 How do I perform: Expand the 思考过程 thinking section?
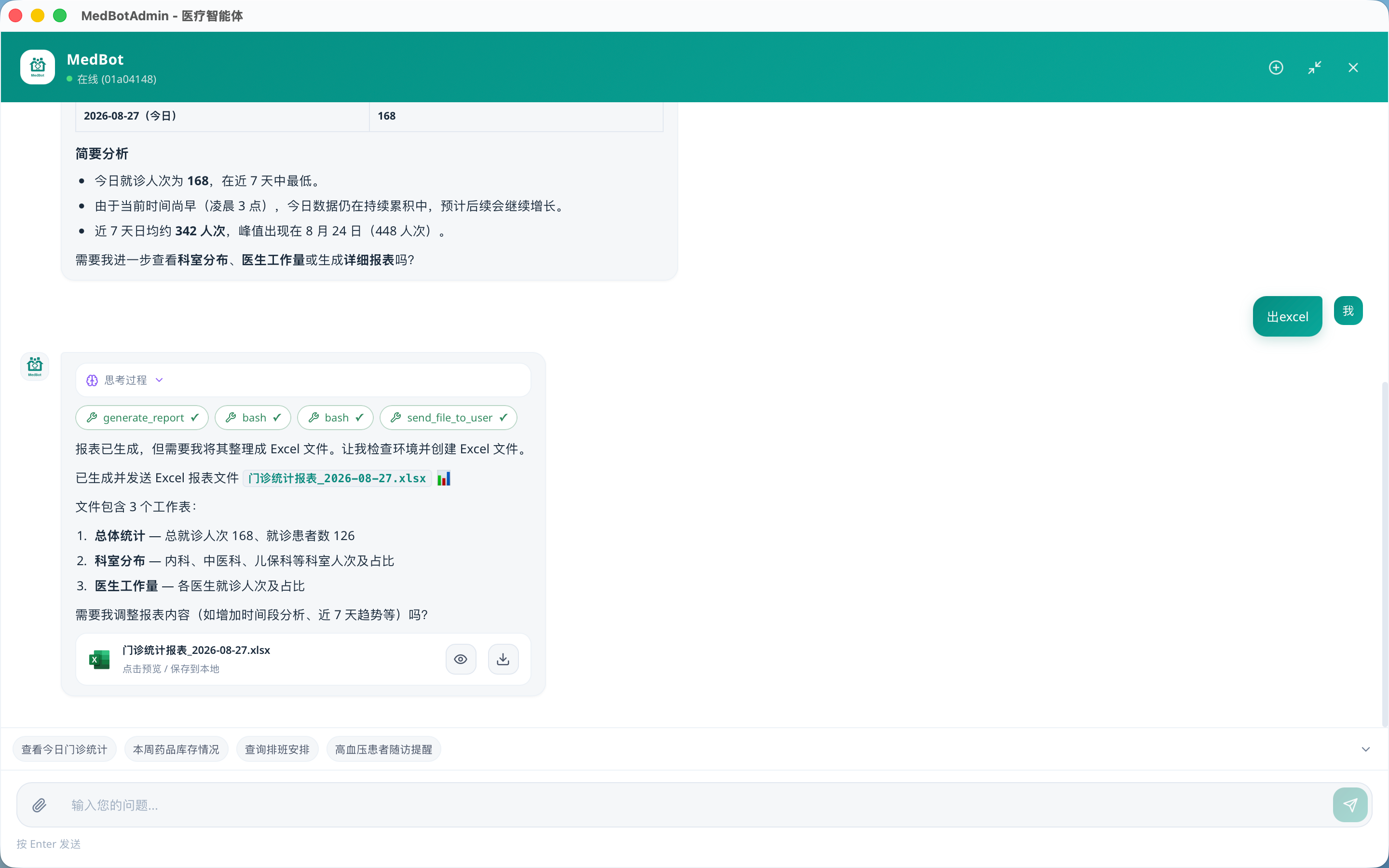point(303,380)
